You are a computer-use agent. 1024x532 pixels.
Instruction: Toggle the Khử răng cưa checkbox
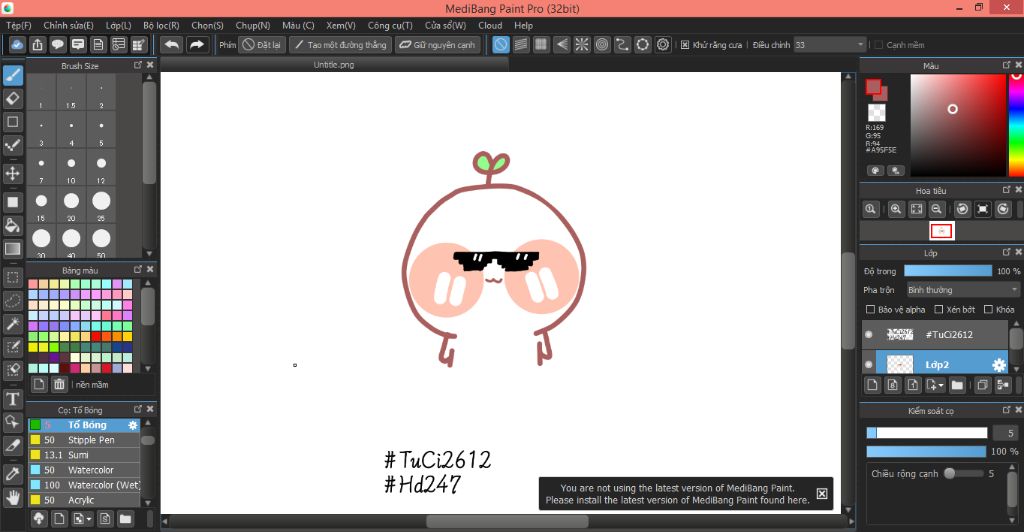[x=684, y=45]
